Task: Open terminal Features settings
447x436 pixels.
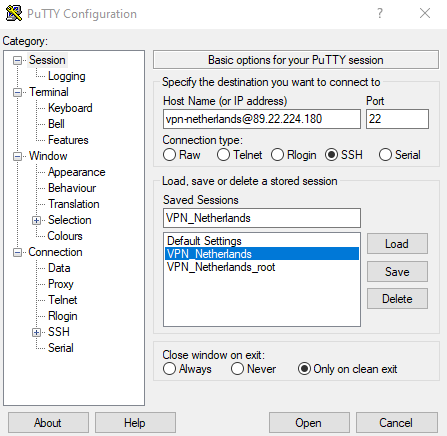Action: coord(68,140)
